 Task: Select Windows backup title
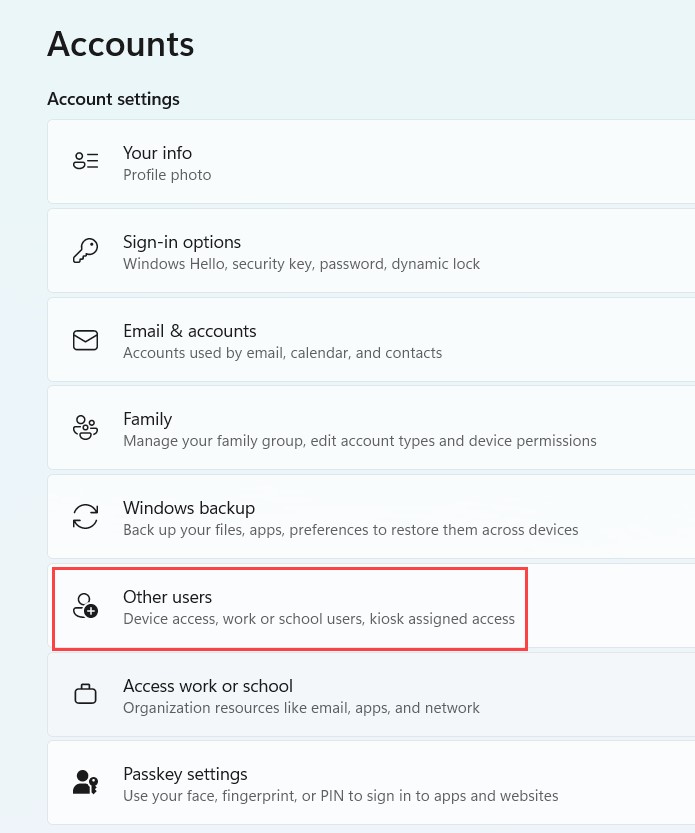click(189, 508)
